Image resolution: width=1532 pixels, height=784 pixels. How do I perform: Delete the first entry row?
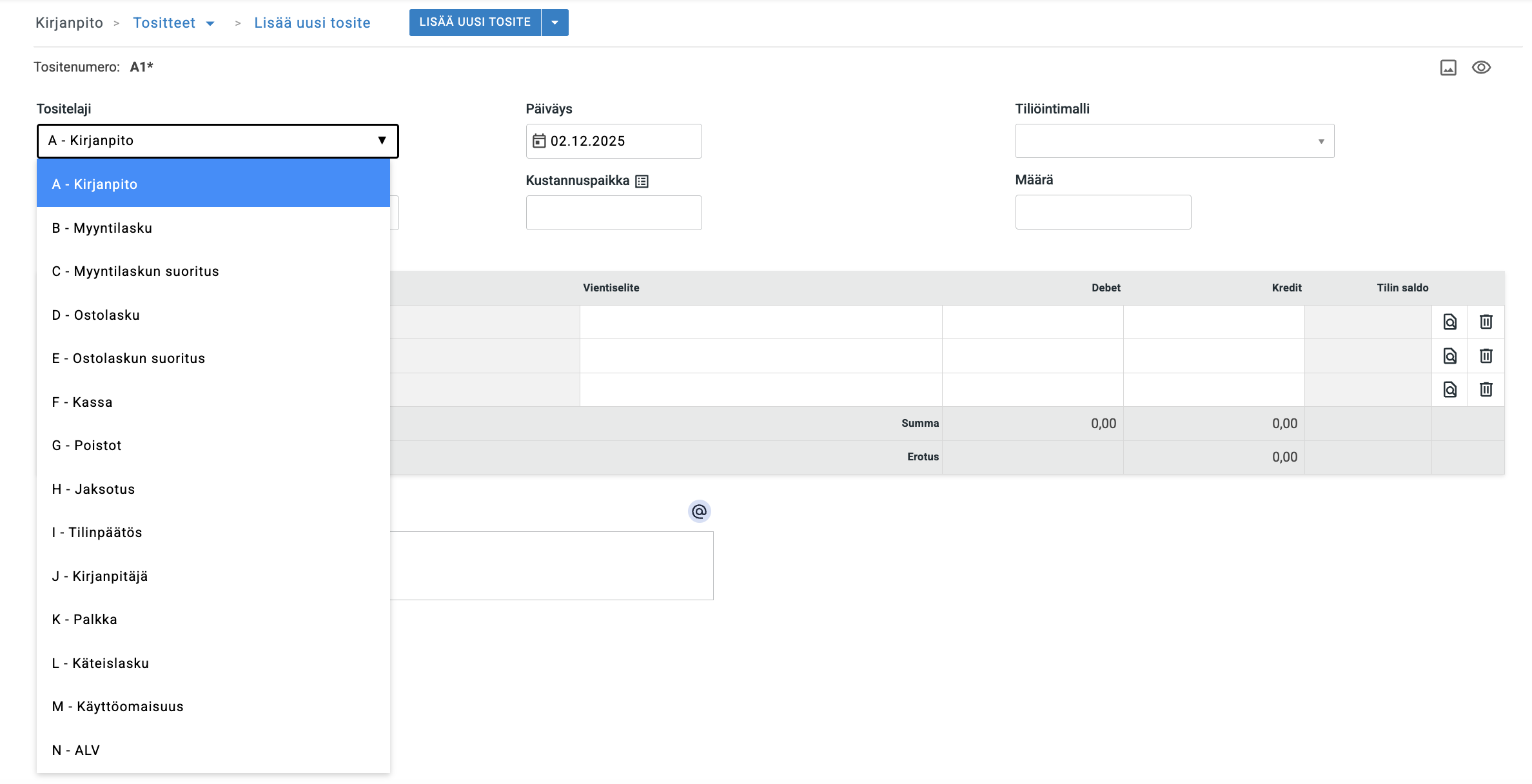pos(1486,322)
